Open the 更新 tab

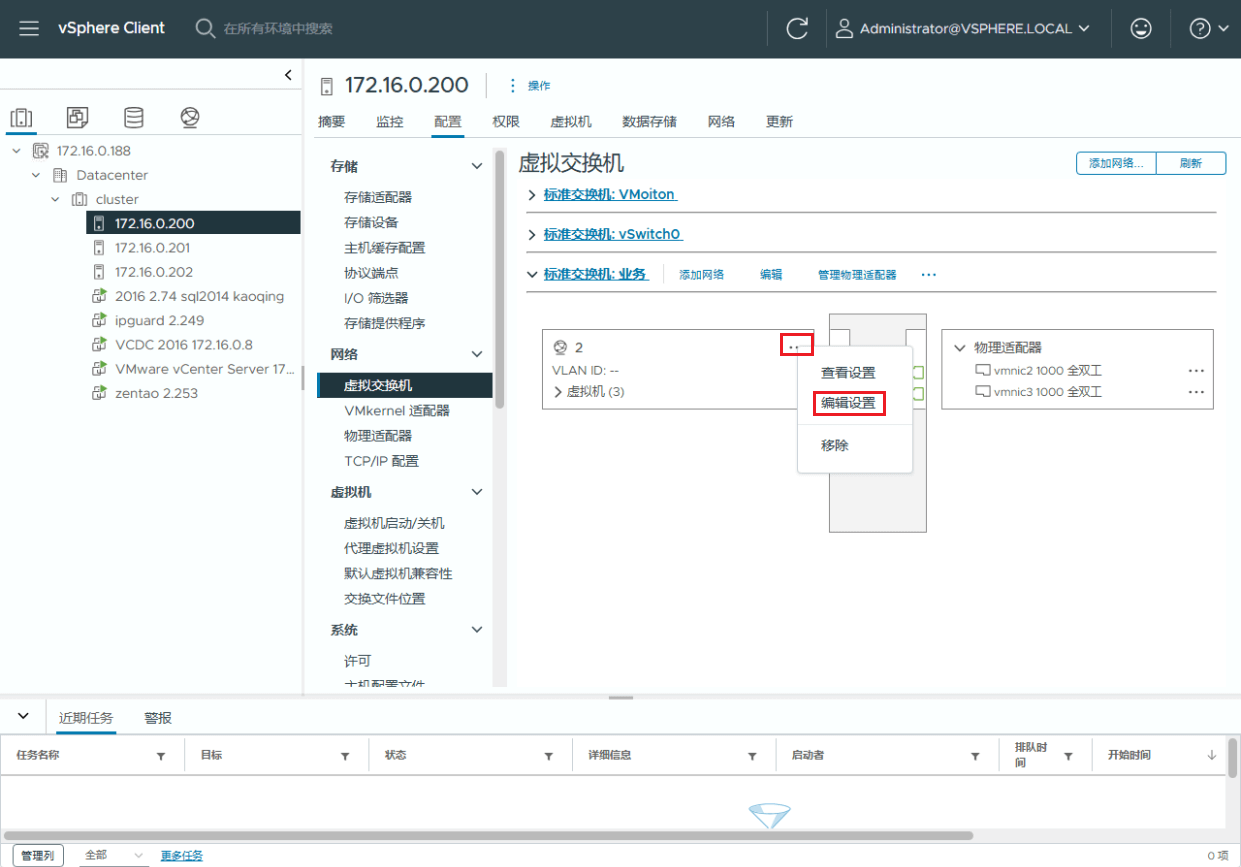(779, 122)
